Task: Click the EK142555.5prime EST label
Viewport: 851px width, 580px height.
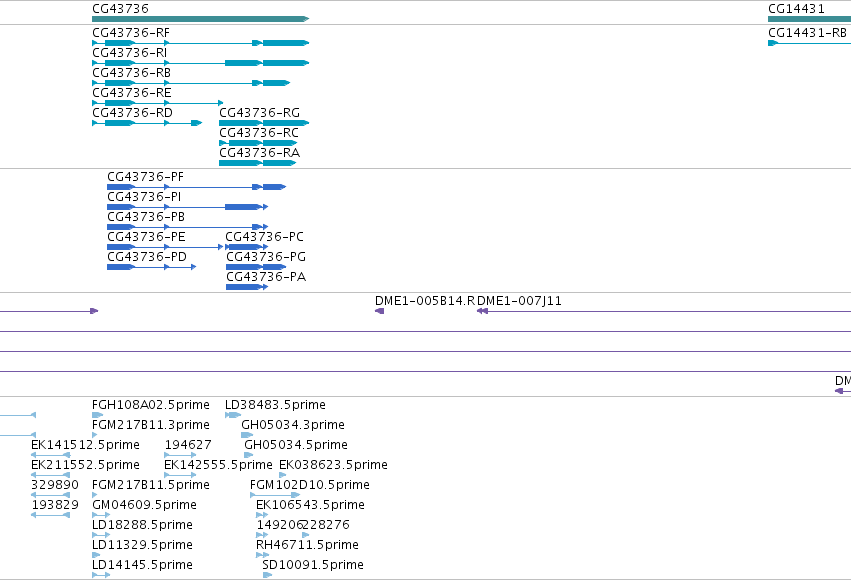Action: pyautogui.click(x=218, y=465)
